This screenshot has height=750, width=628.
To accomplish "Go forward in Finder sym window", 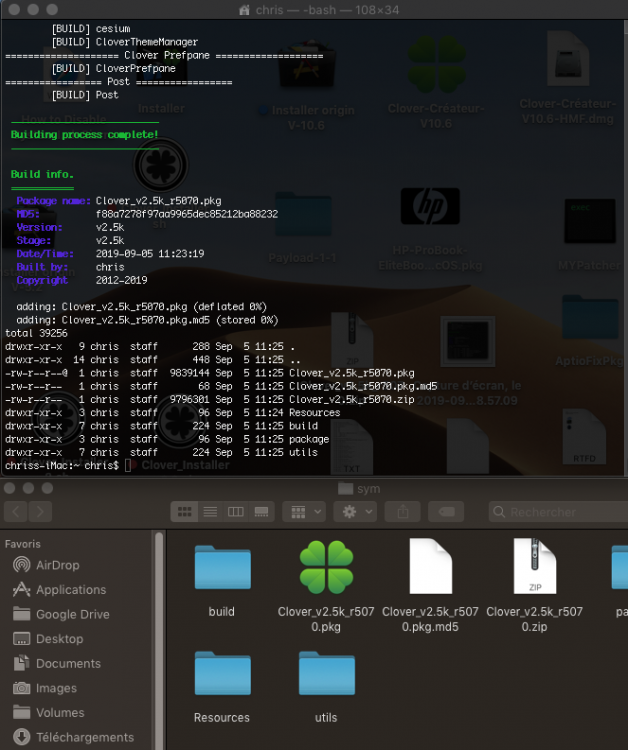I will [40, 512].
